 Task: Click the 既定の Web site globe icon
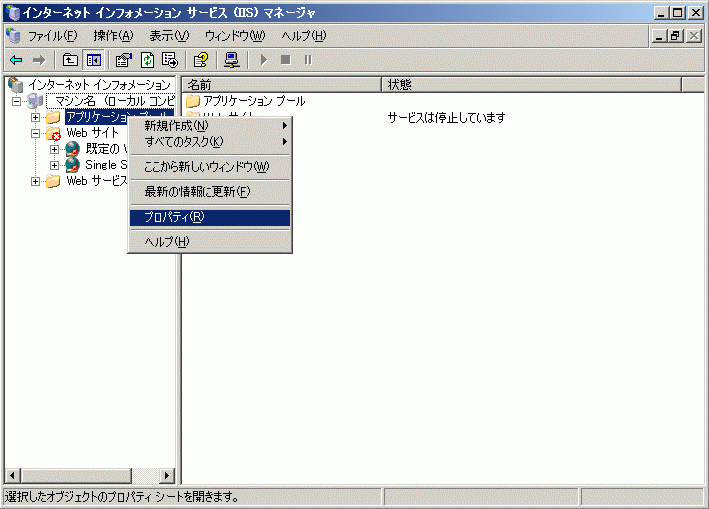72,149
